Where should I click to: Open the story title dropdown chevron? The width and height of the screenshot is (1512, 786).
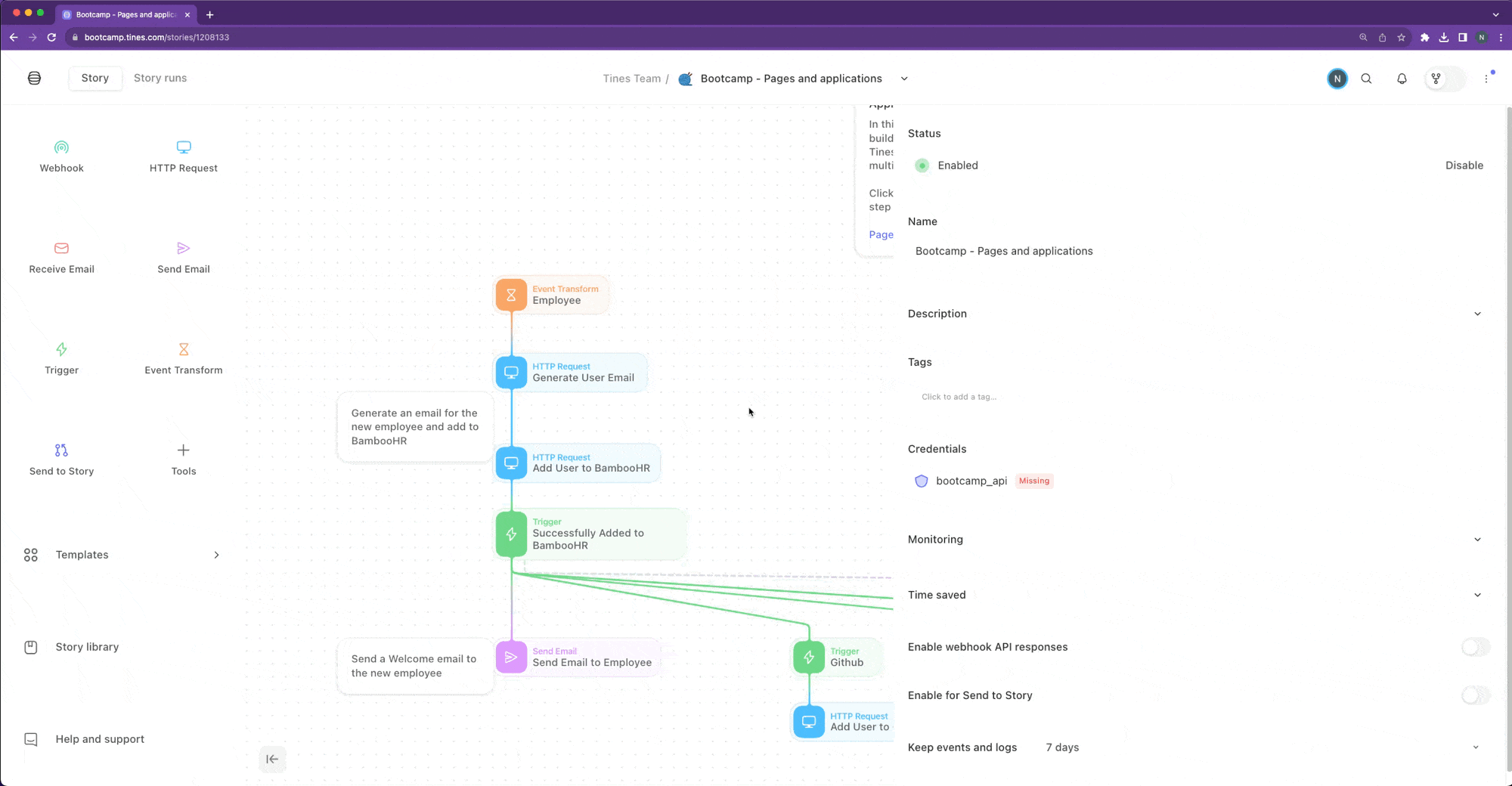click(x=904, y=79)
